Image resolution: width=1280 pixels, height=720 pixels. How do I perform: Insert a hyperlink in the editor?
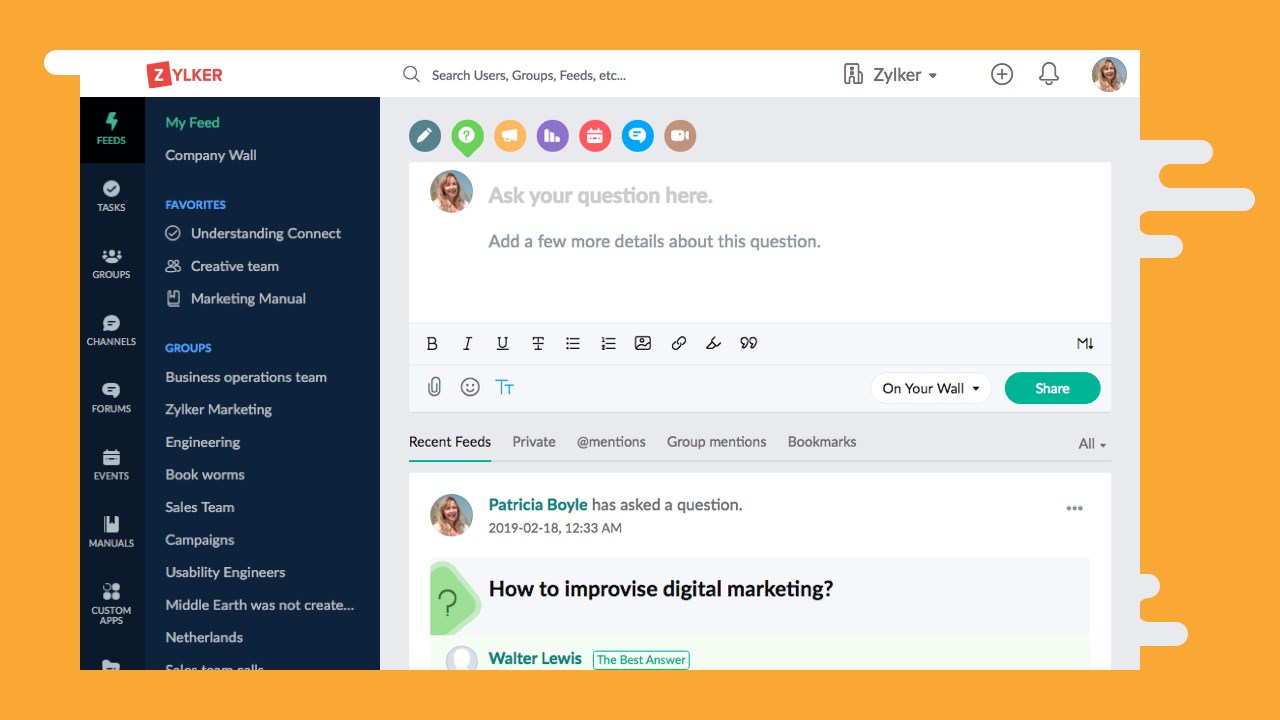click(678, 343)
